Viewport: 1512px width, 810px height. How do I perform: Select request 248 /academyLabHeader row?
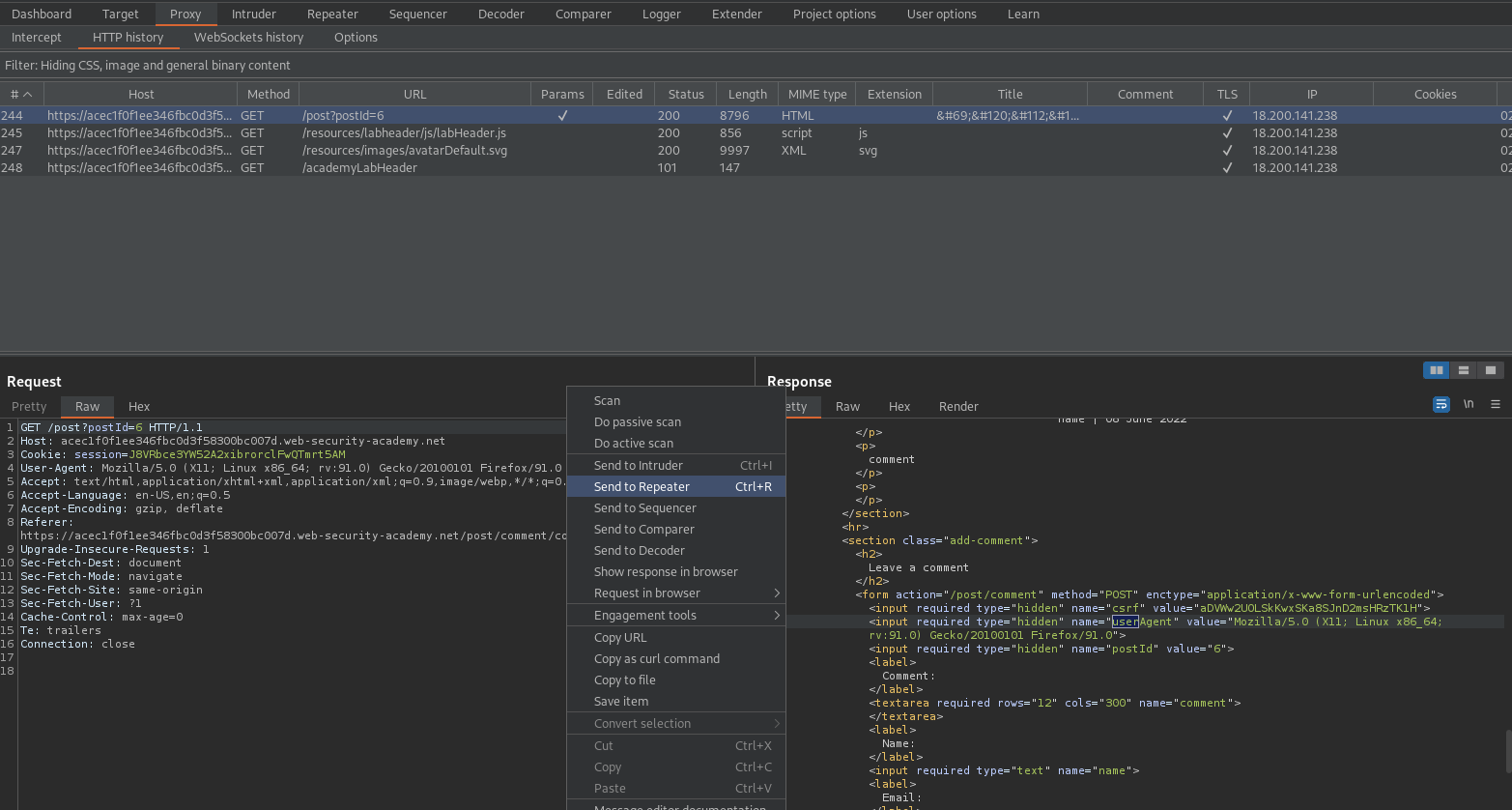coord(756,167)
